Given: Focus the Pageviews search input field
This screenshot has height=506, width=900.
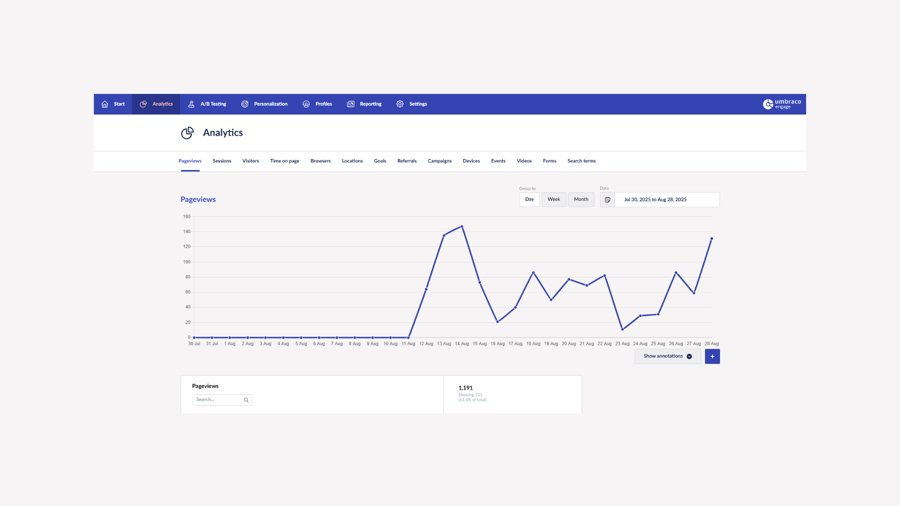Looking at the screenshot, I should pos(217,400).
